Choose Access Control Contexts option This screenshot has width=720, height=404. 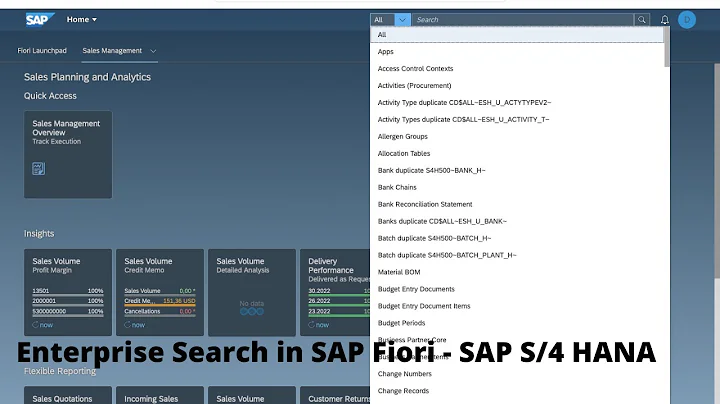[x=517, y=68]
